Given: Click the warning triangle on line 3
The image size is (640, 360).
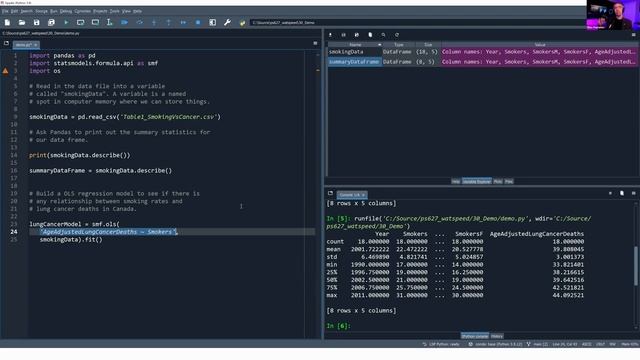Looking at the screenshot, I should (5, 71).
